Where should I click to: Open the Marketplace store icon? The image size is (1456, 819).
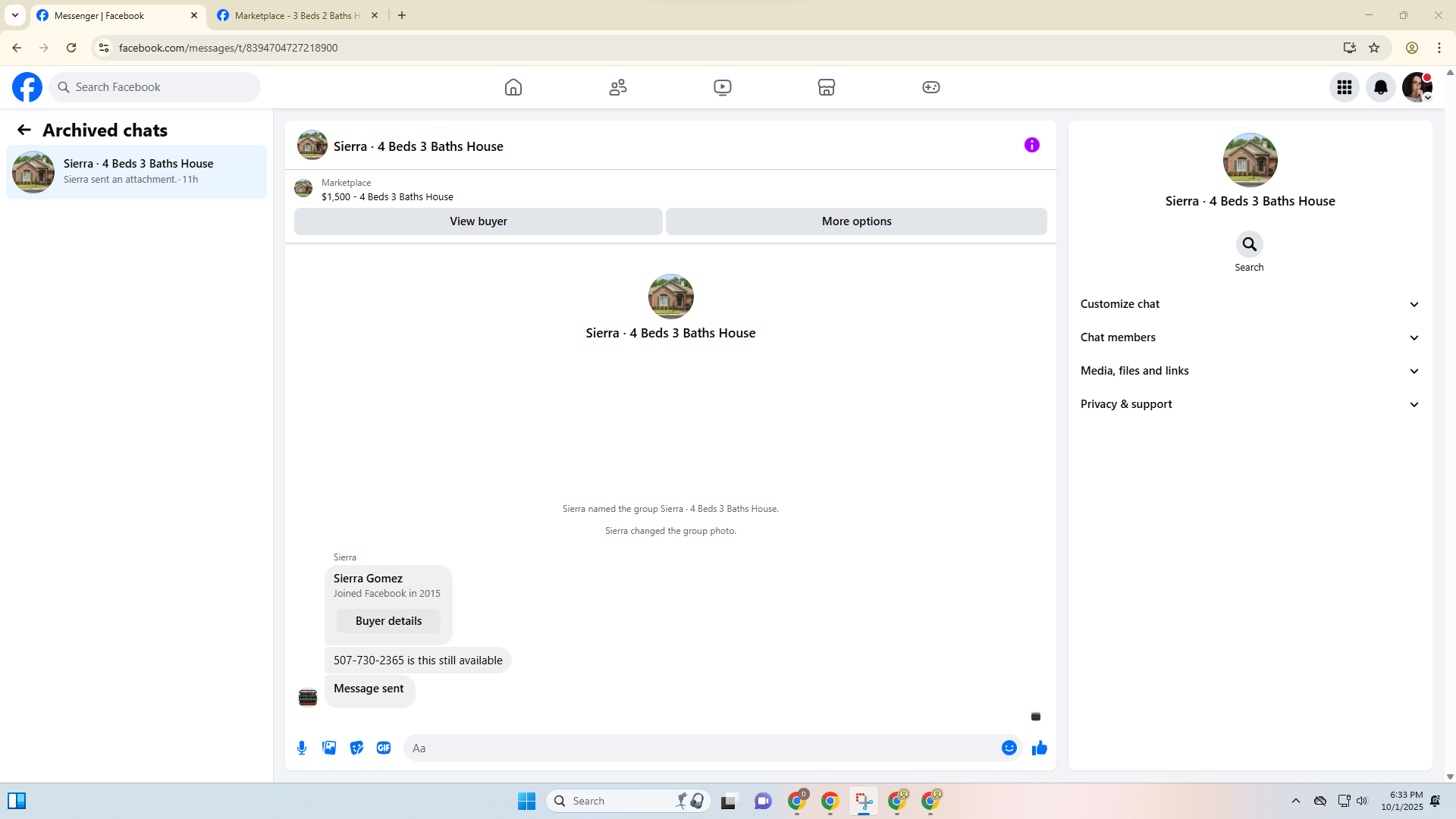coord(827,87)
